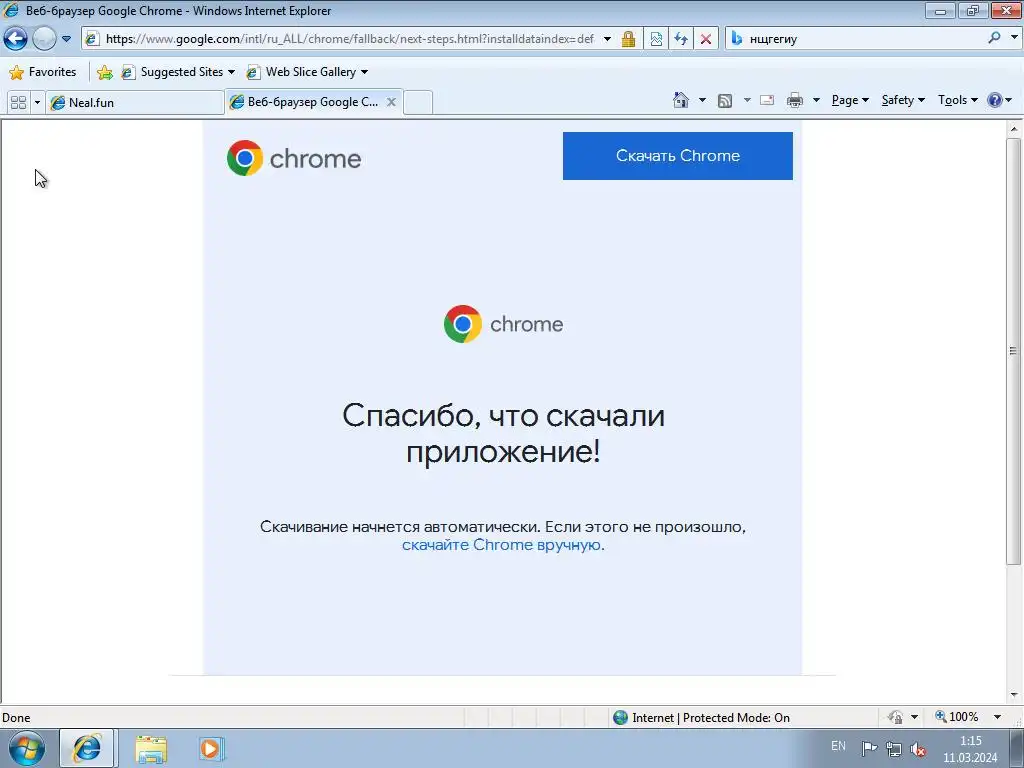1024x768 pixels.
Task: Expand the zoom level dropdown arrow
Action: (x=997, y=717)
